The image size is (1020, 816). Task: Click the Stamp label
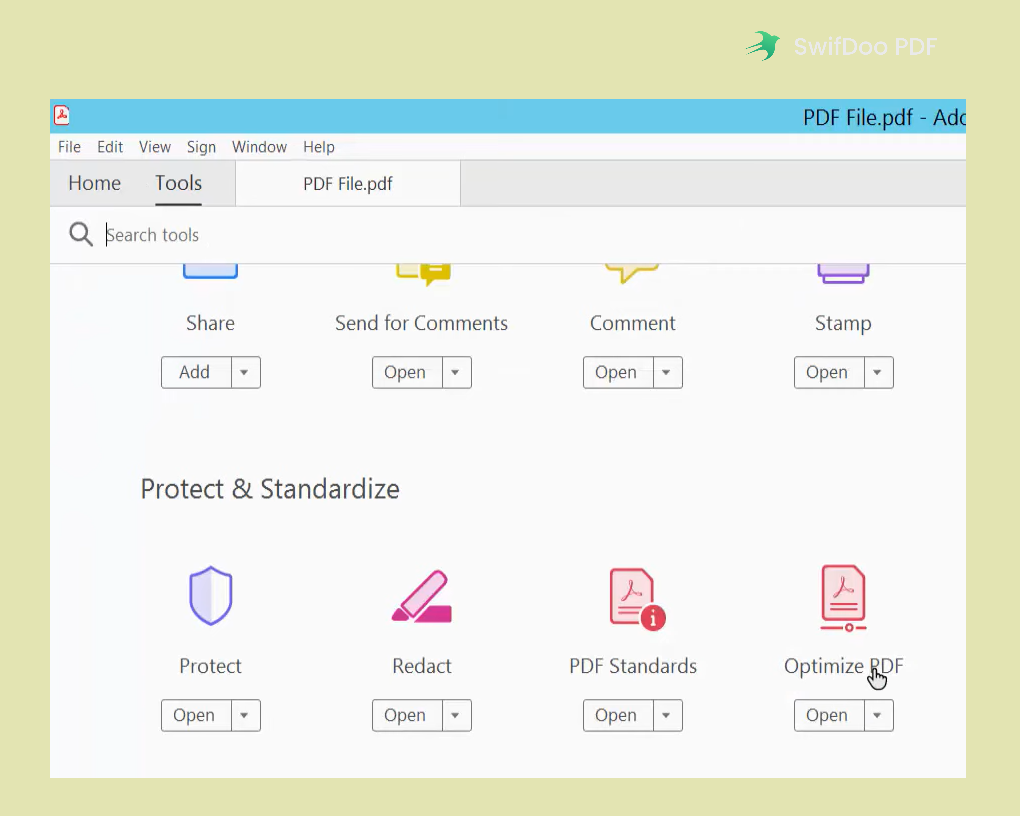[843, 323]
